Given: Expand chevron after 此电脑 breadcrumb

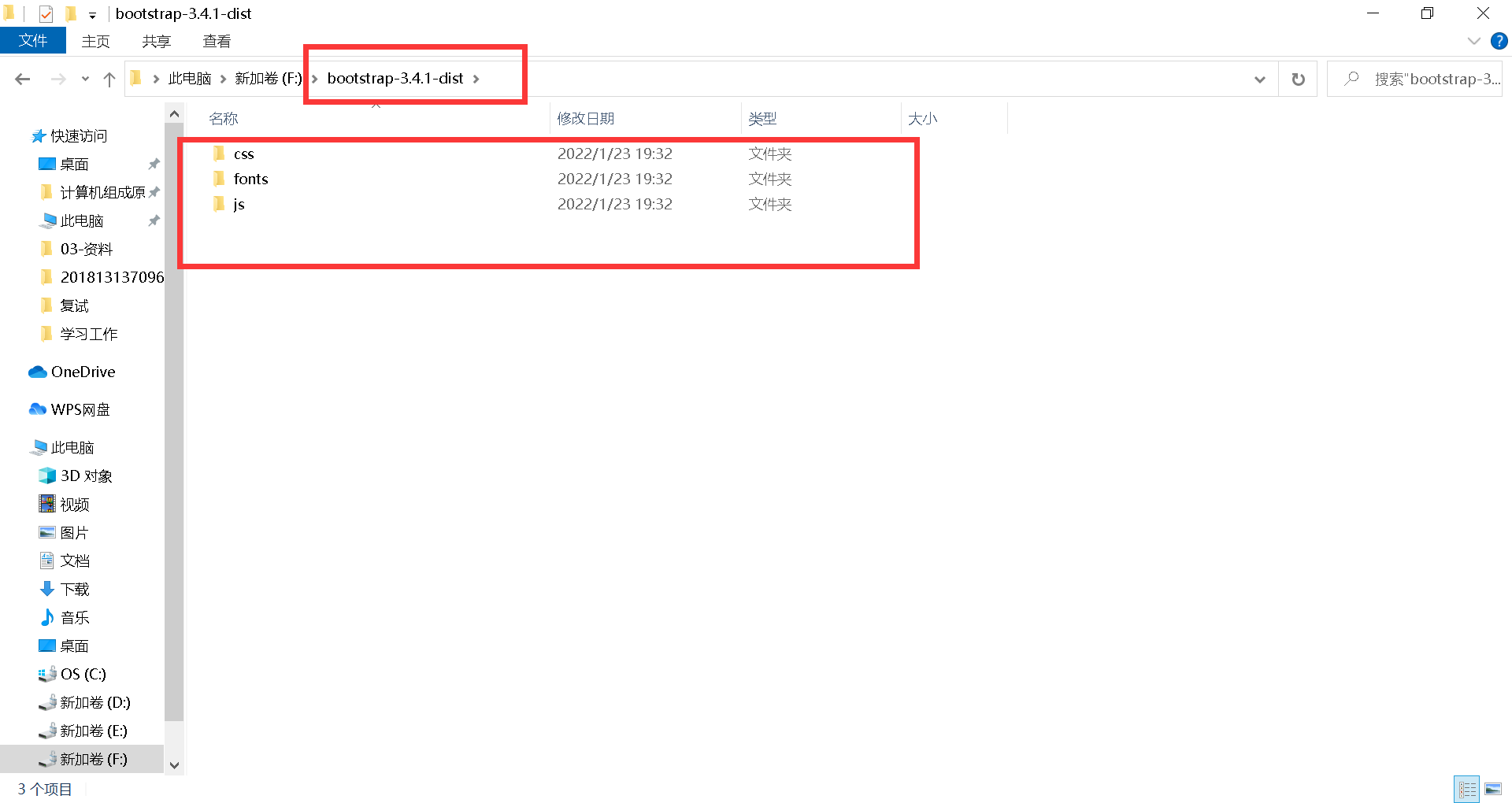Looking at the screenshot, I should pos(224,78).
